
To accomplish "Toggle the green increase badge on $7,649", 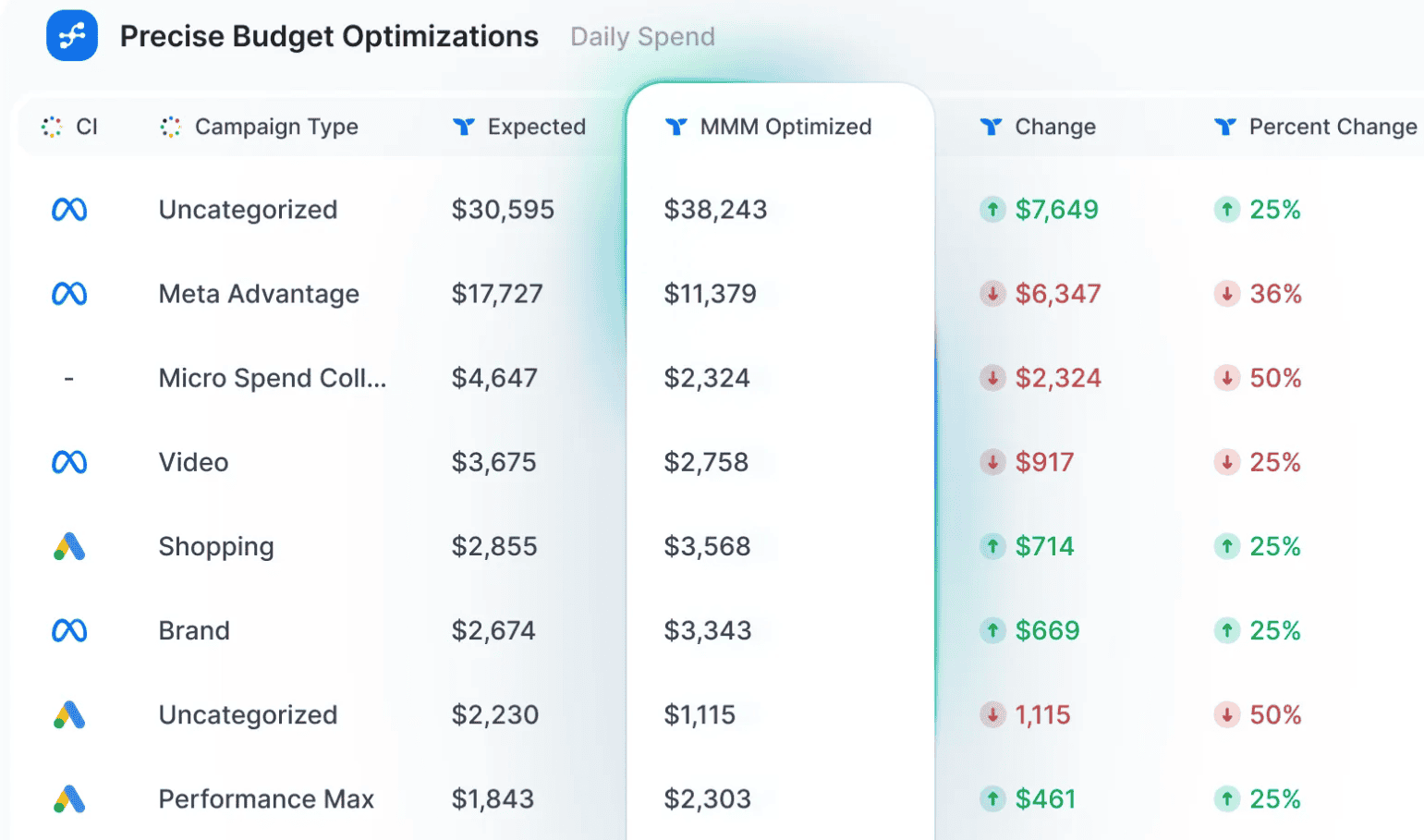I will point(992,209).
